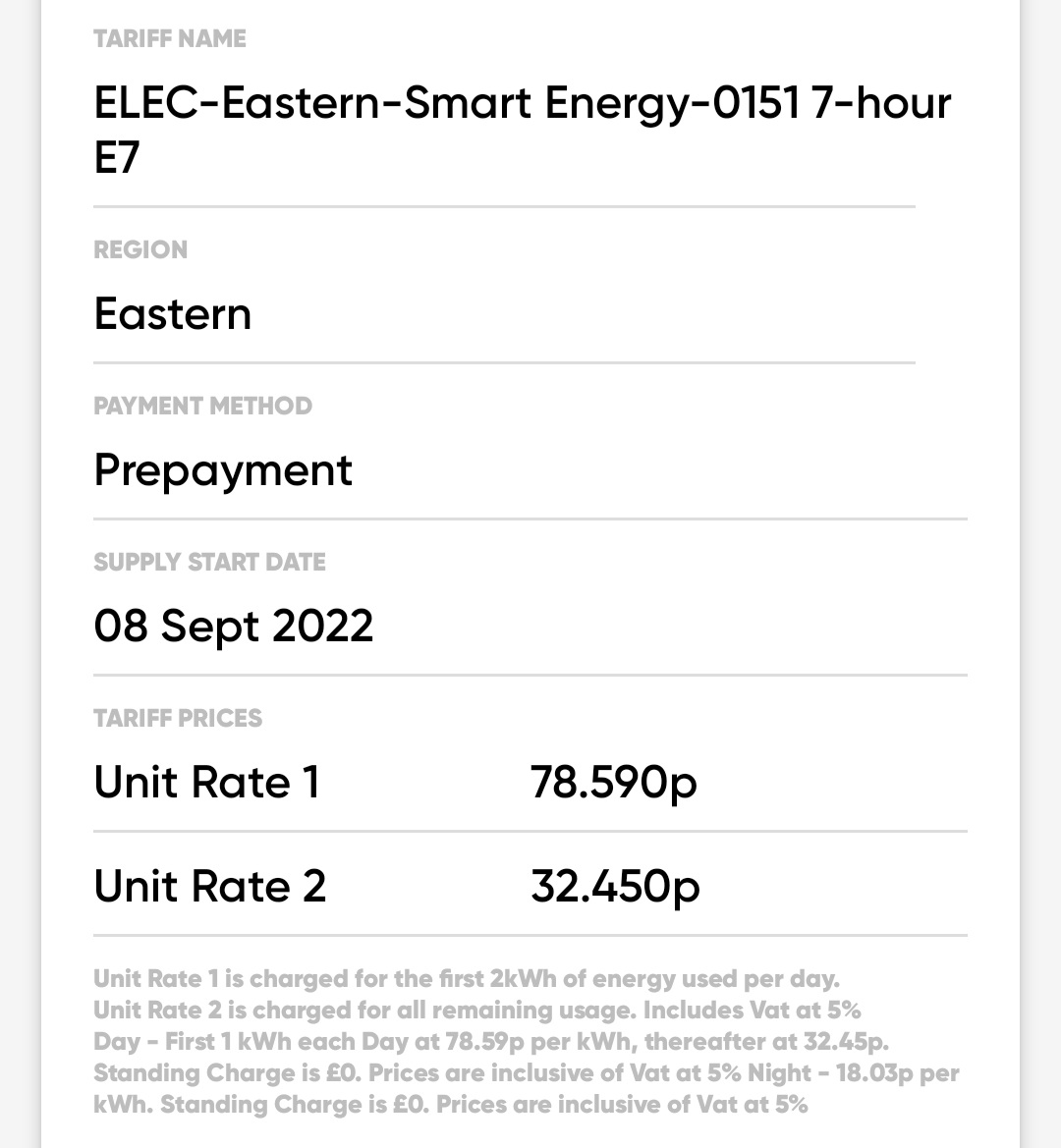This screenshot has height=1148, width=1061.
Task: Click the SUPPLY START DATE label
Action: 209,562
